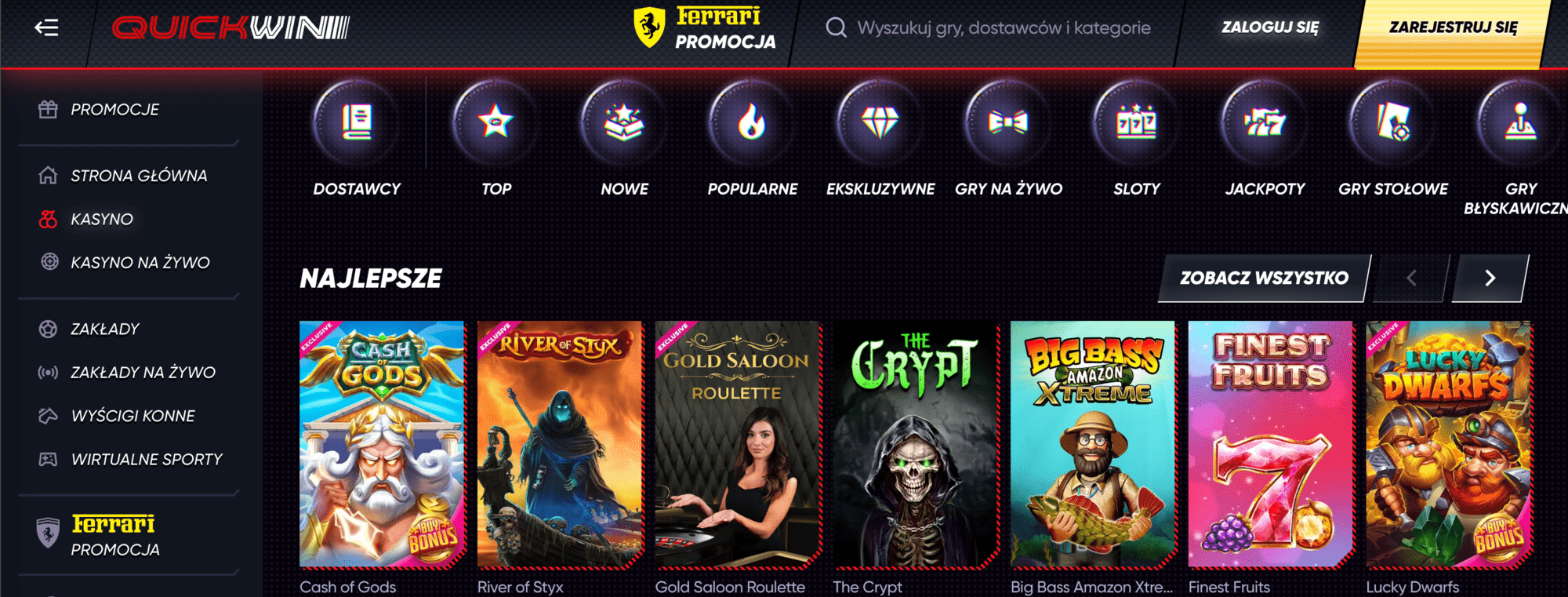This screenshot has width=1568, height=597.
Task: Click the Zaloguj się button
Action: 1269,27
